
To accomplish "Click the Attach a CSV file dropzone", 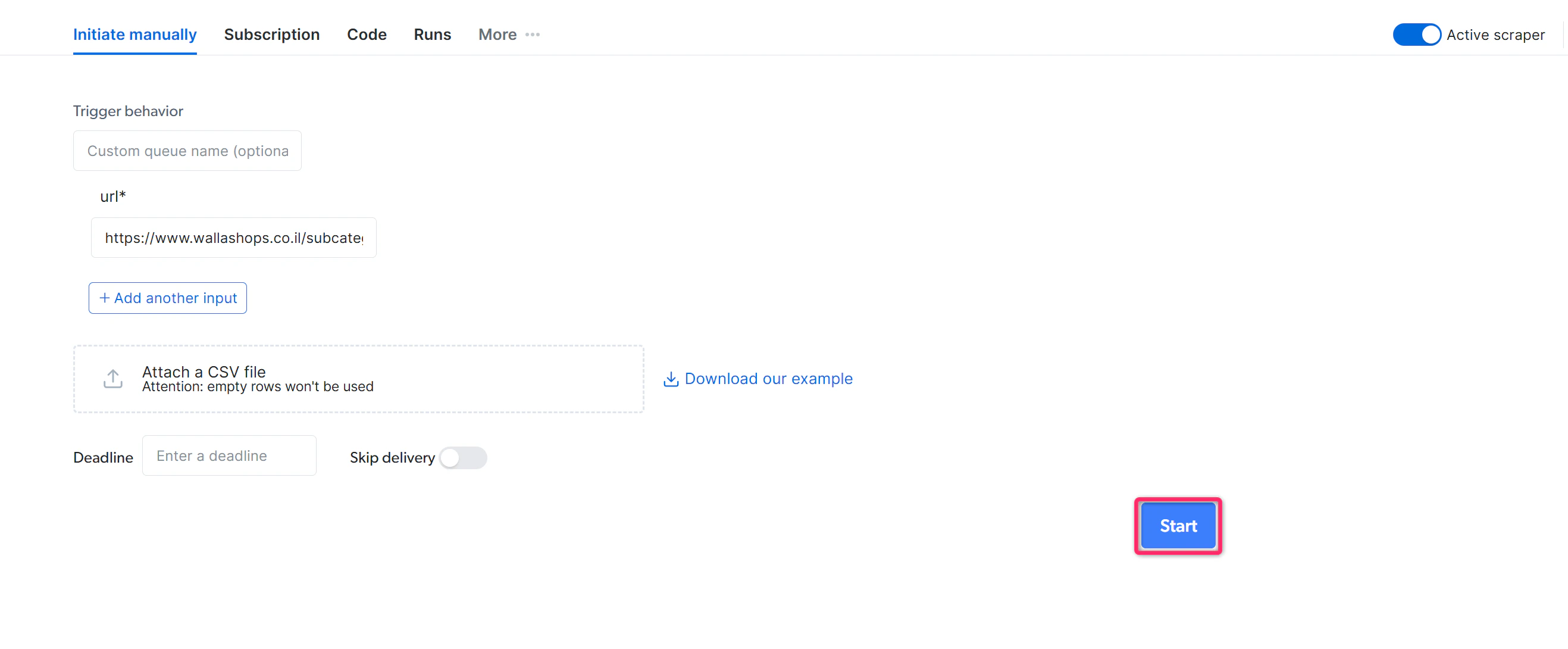I will 358,379.
